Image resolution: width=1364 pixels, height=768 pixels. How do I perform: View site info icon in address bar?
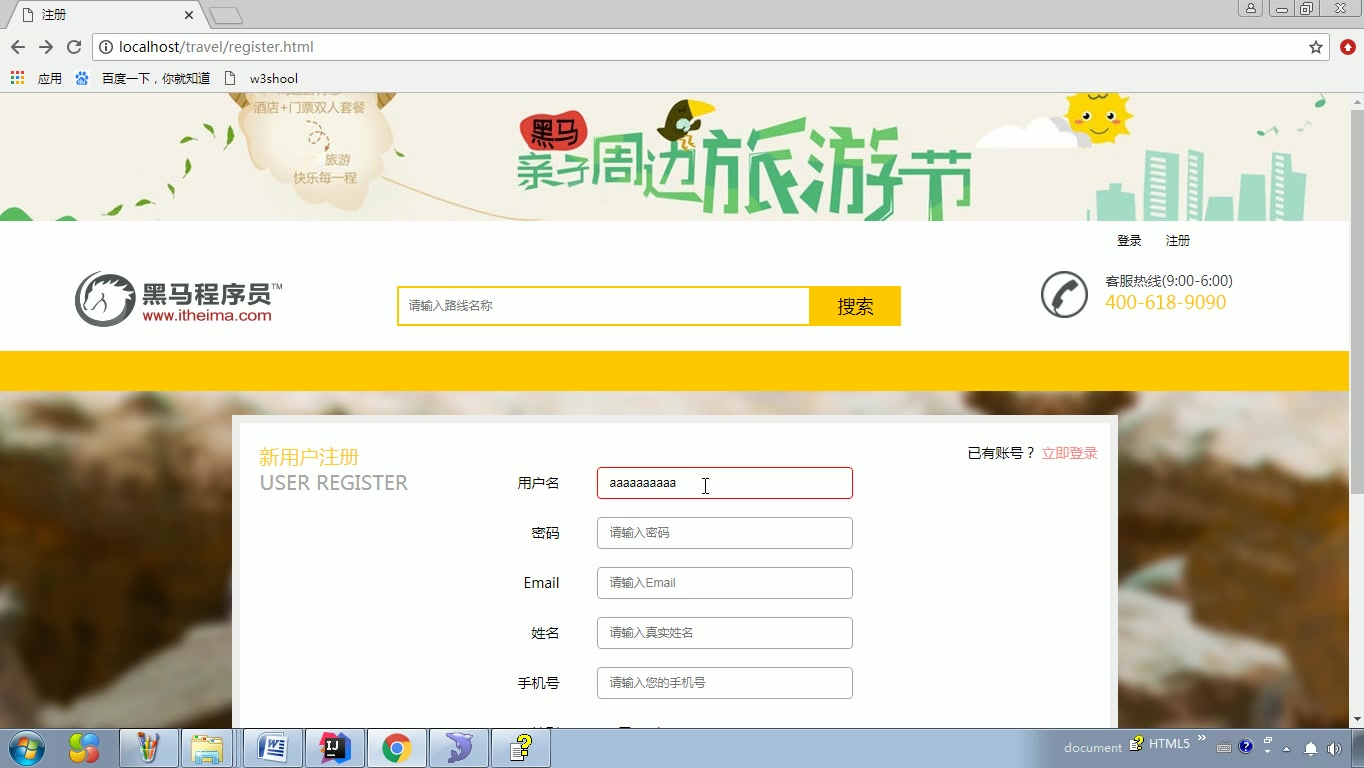click(x=106, y=47)
